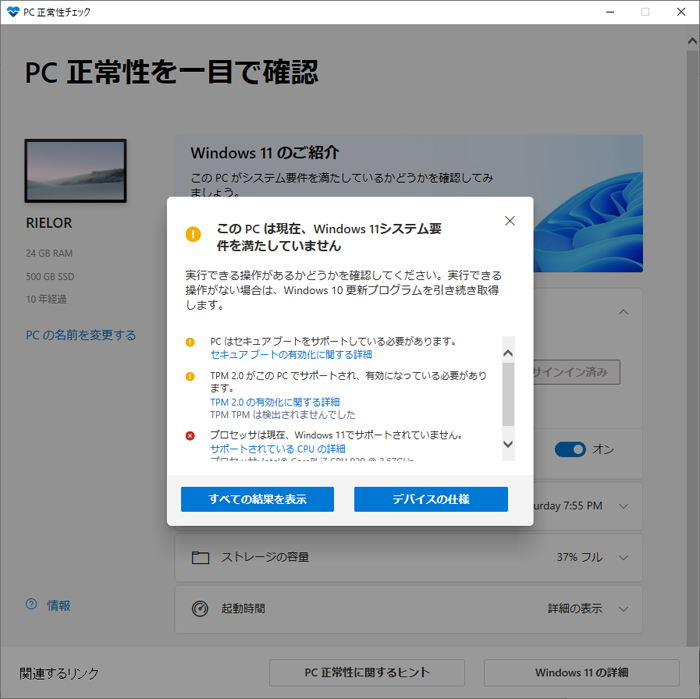
Task: Open セキュア ブートの有効化に関する詳細 link
Action: [291, 355]
